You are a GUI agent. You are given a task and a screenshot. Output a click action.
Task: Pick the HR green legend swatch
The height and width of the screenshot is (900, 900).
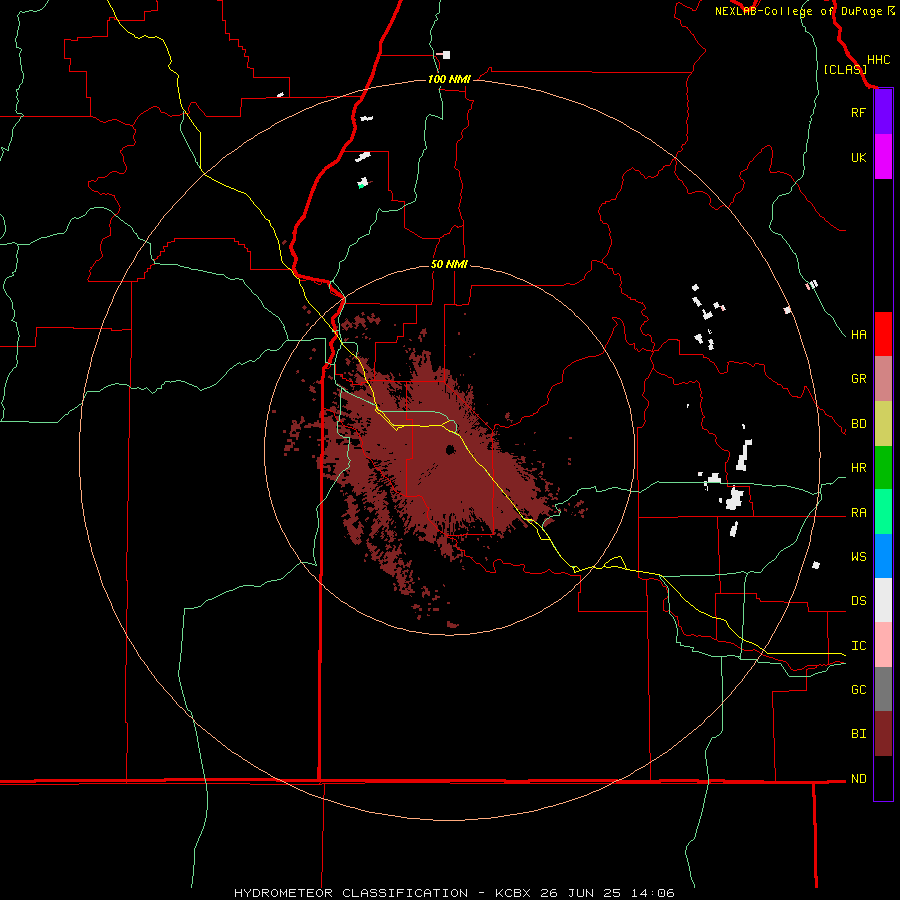[x=883, y=467]
